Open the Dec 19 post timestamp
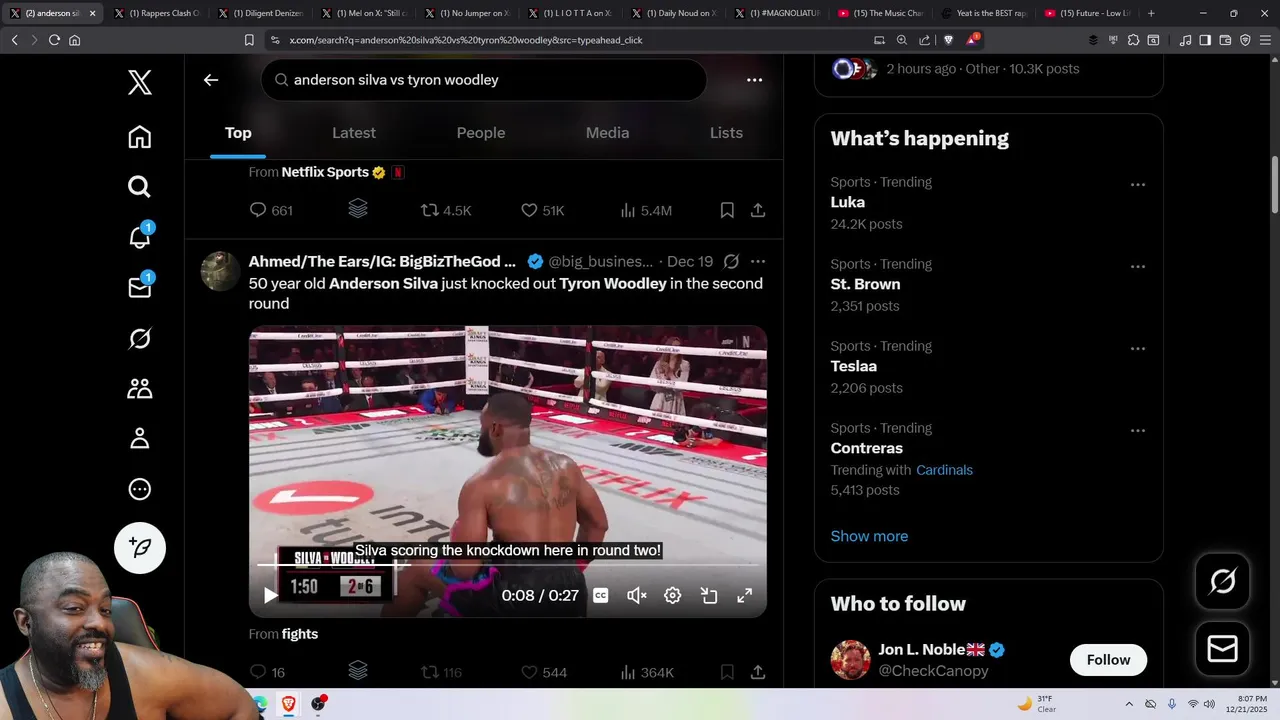 690,261
